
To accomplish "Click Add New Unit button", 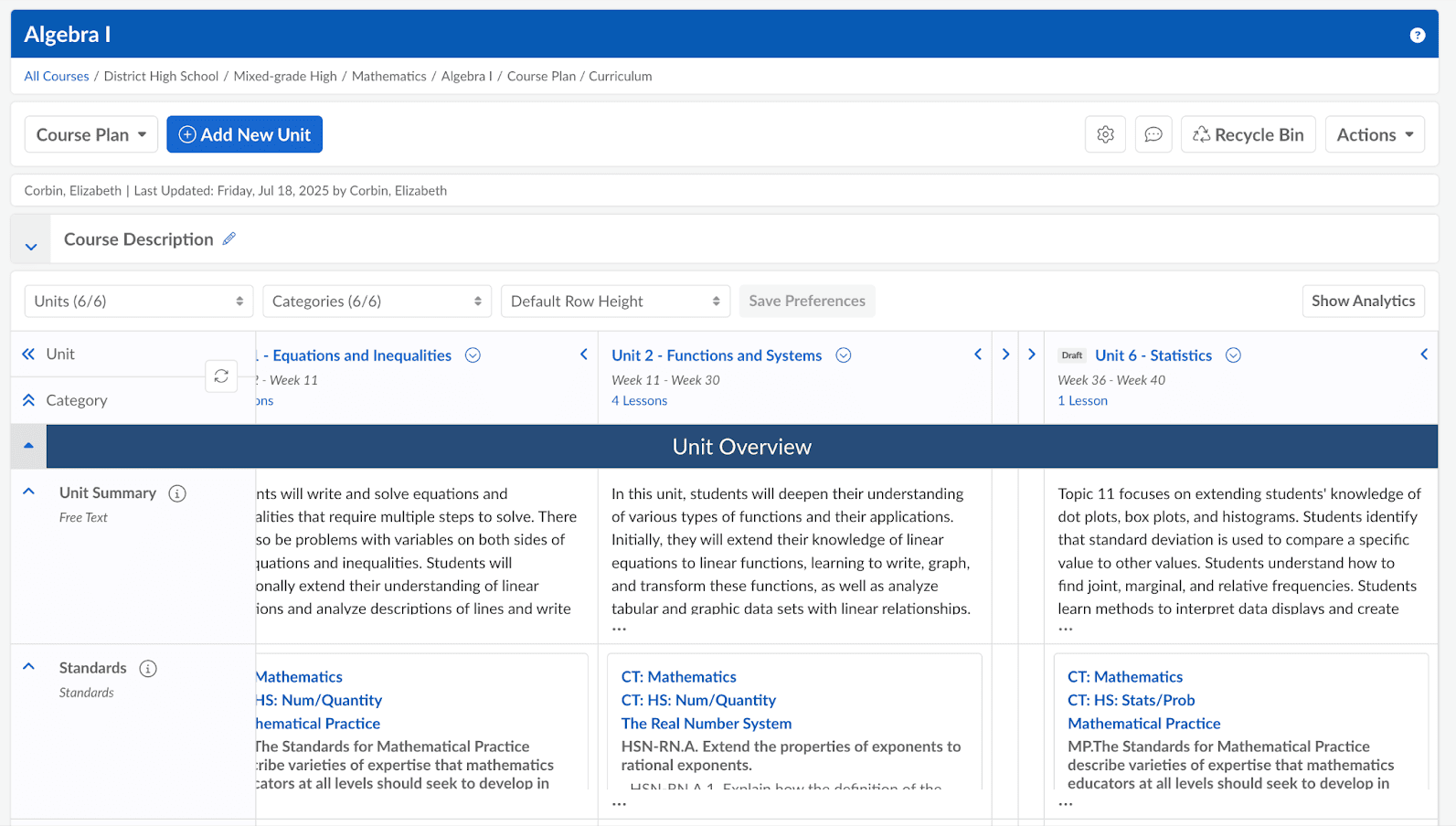I will (x=244, y=134).
